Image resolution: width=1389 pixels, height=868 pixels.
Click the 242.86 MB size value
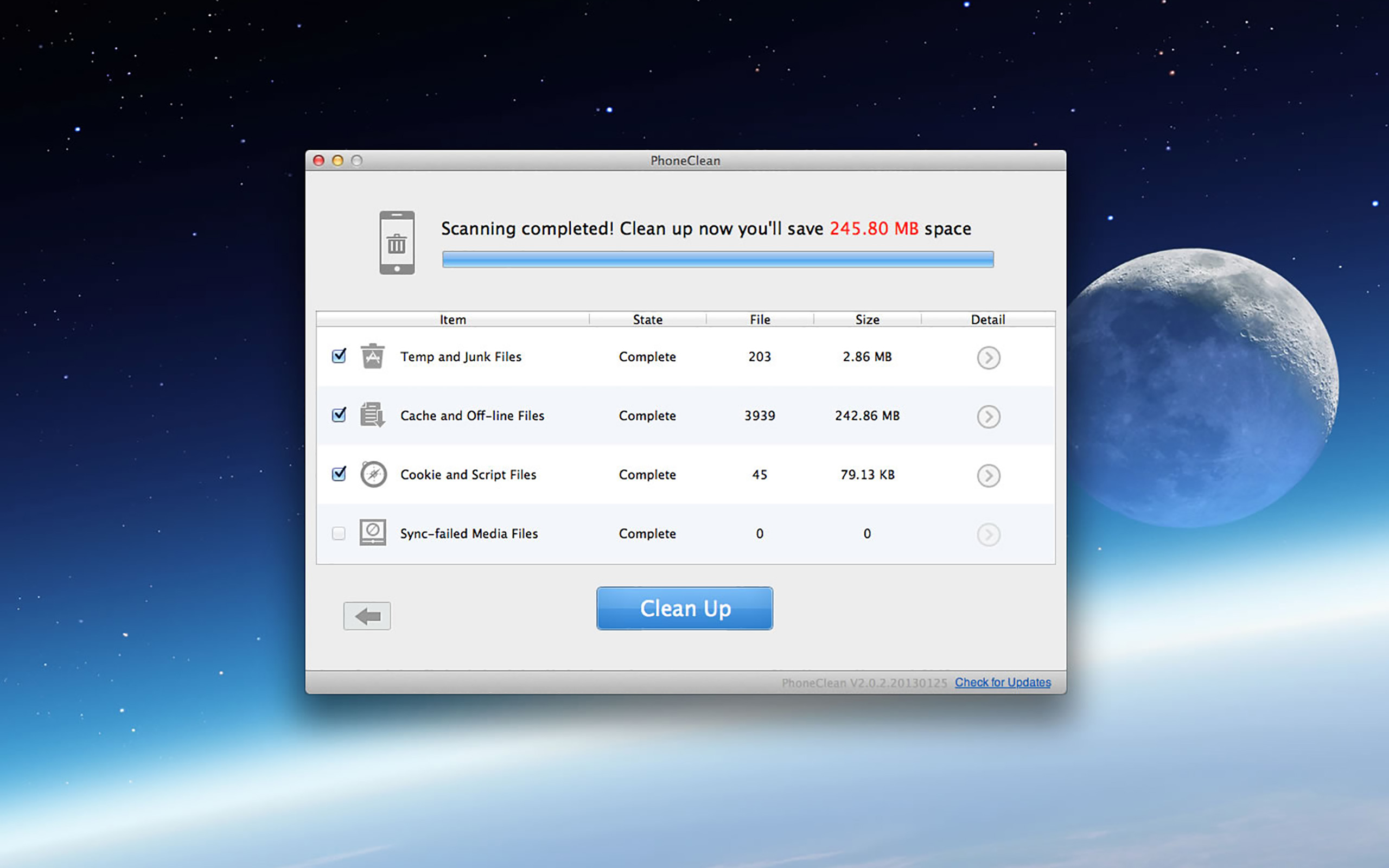pyautogui.click(x=867, y=416)
